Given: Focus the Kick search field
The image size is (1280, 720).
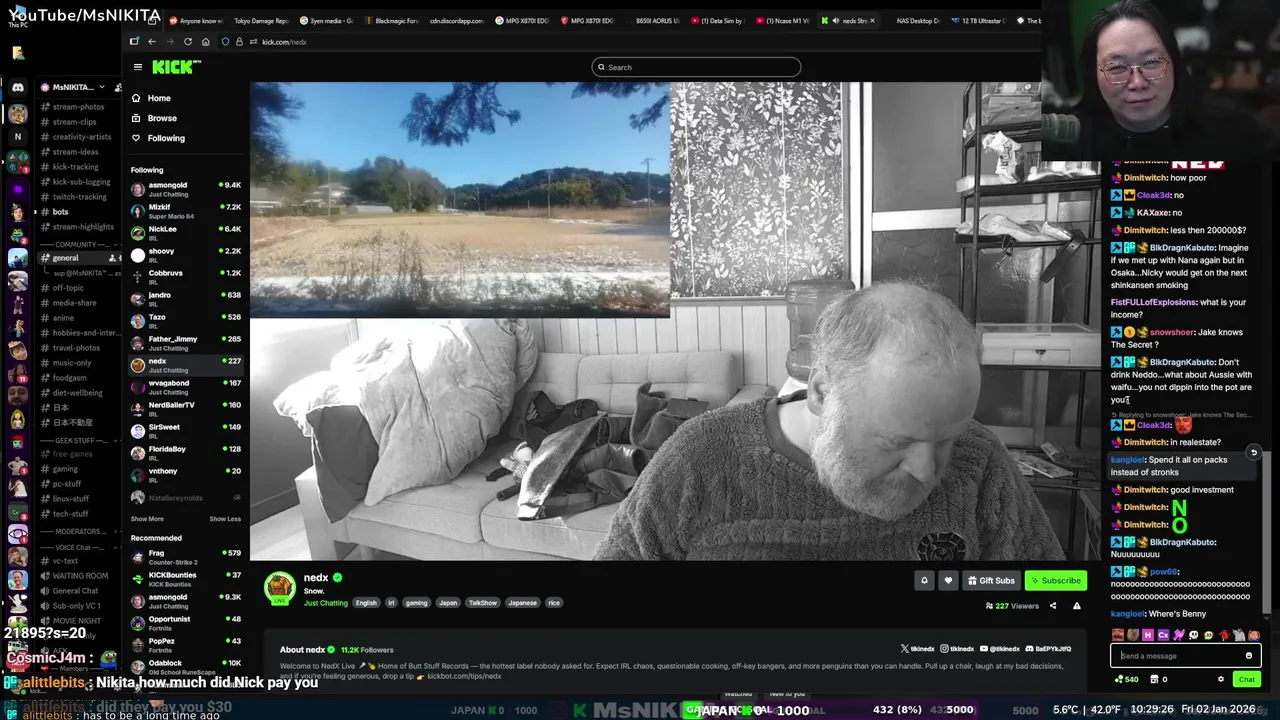Looking at the screenshot, I should pyautogui.click(x=696, y=67).
